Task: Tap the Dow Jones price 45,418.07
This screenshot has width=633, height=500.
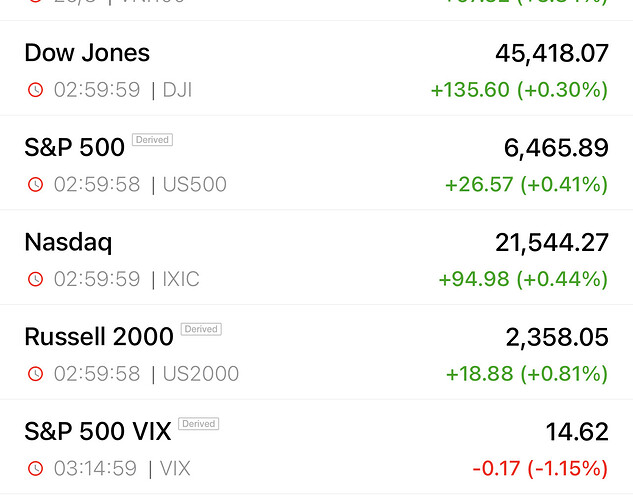Action: point(551,53)
